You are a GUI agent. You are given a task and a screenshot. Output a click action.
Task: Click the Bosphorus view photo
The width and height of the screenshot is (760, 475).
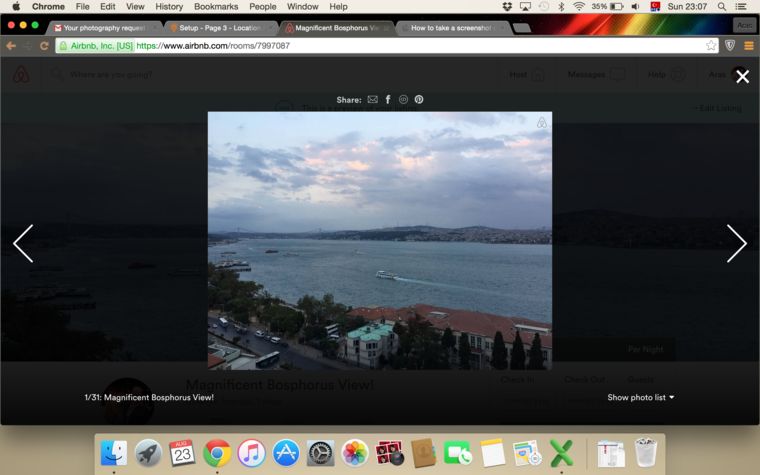click(x=379, y=240)
